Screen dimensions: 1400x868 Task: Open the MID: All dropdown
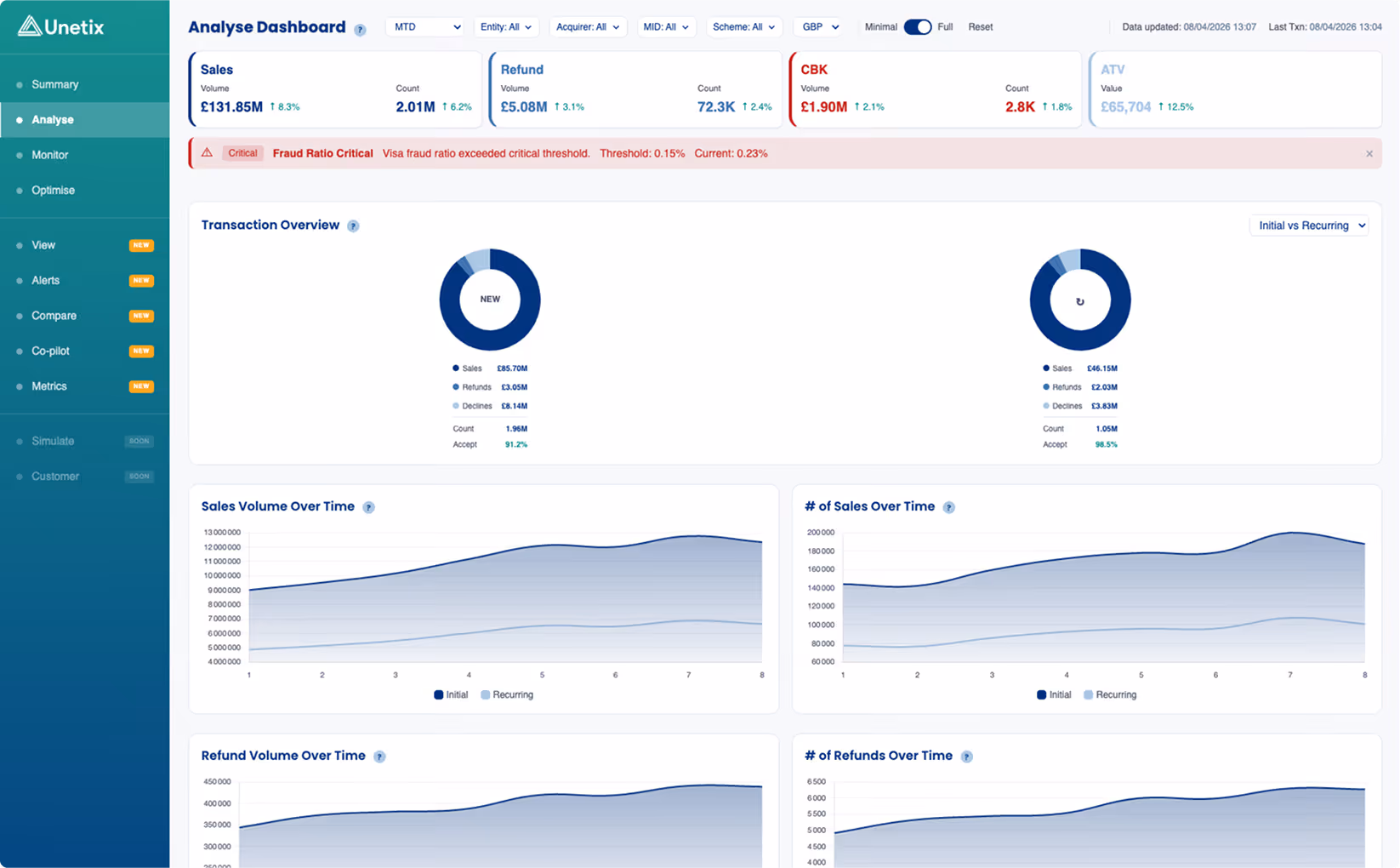pyautogui.click(x=666, y=27)
